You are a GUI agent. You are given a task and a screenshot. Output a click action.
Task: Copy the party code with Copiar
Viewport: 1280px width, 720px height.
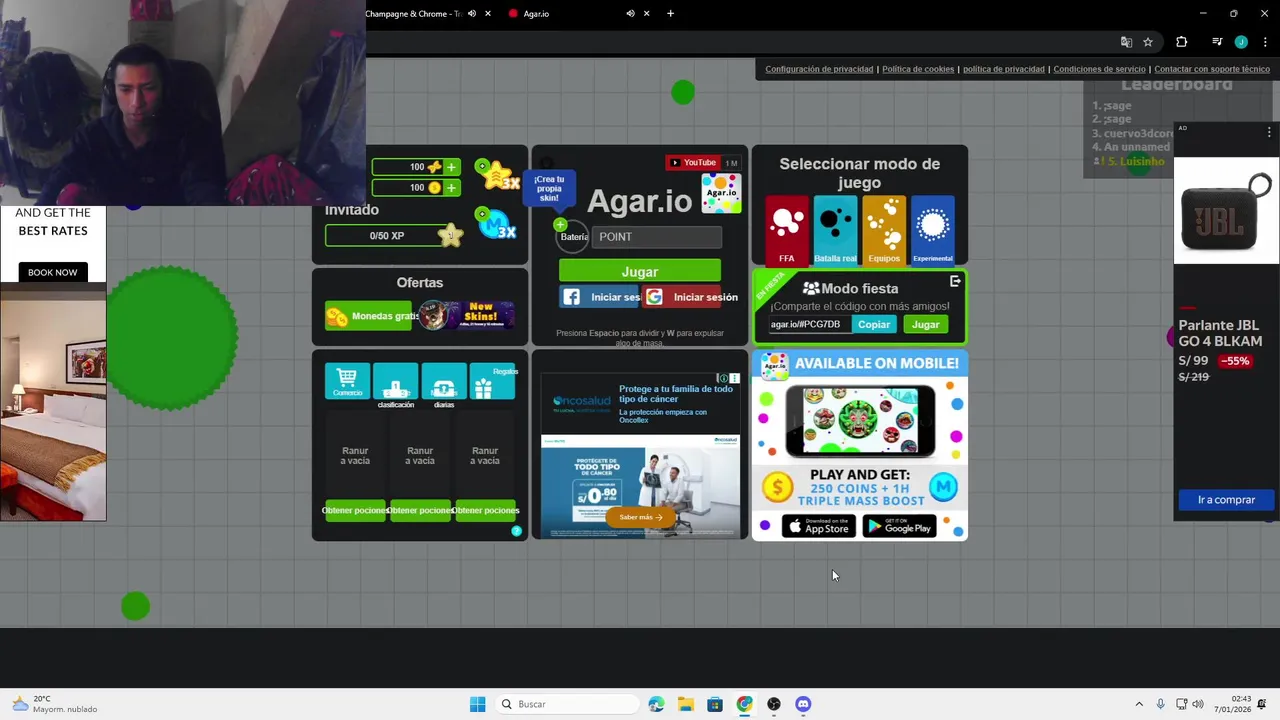coord(873,324)
